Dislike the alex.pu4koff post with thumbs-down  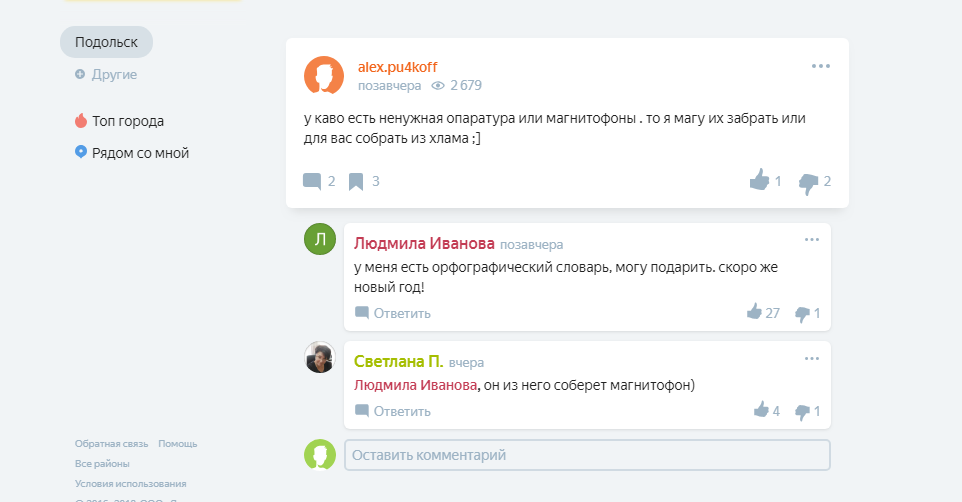click(x=808, y=182)
